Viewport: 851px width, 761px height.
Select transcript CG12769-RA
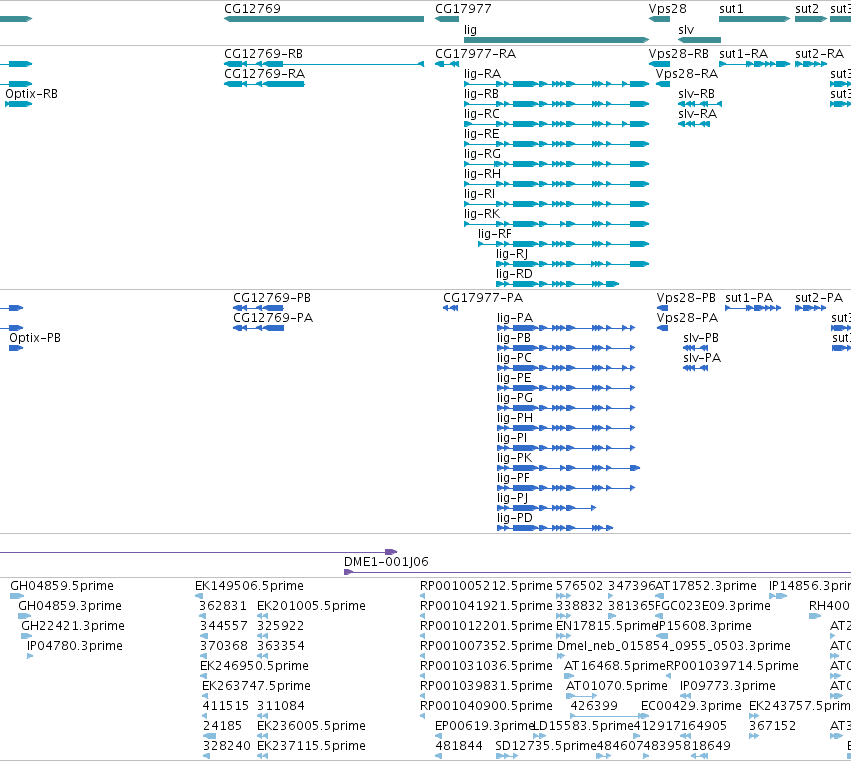point(264,84)
